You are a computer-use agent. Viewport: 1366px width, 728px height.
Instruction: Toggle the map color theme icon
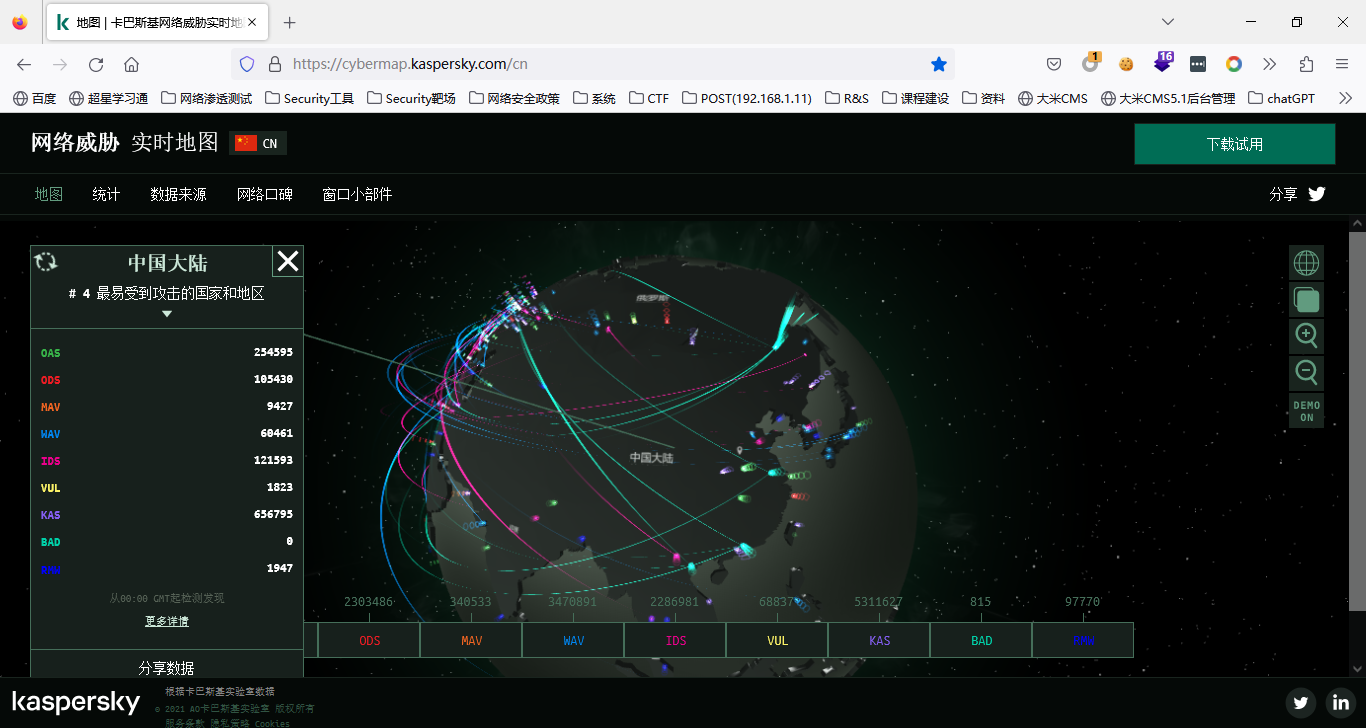coord(1306,299)
